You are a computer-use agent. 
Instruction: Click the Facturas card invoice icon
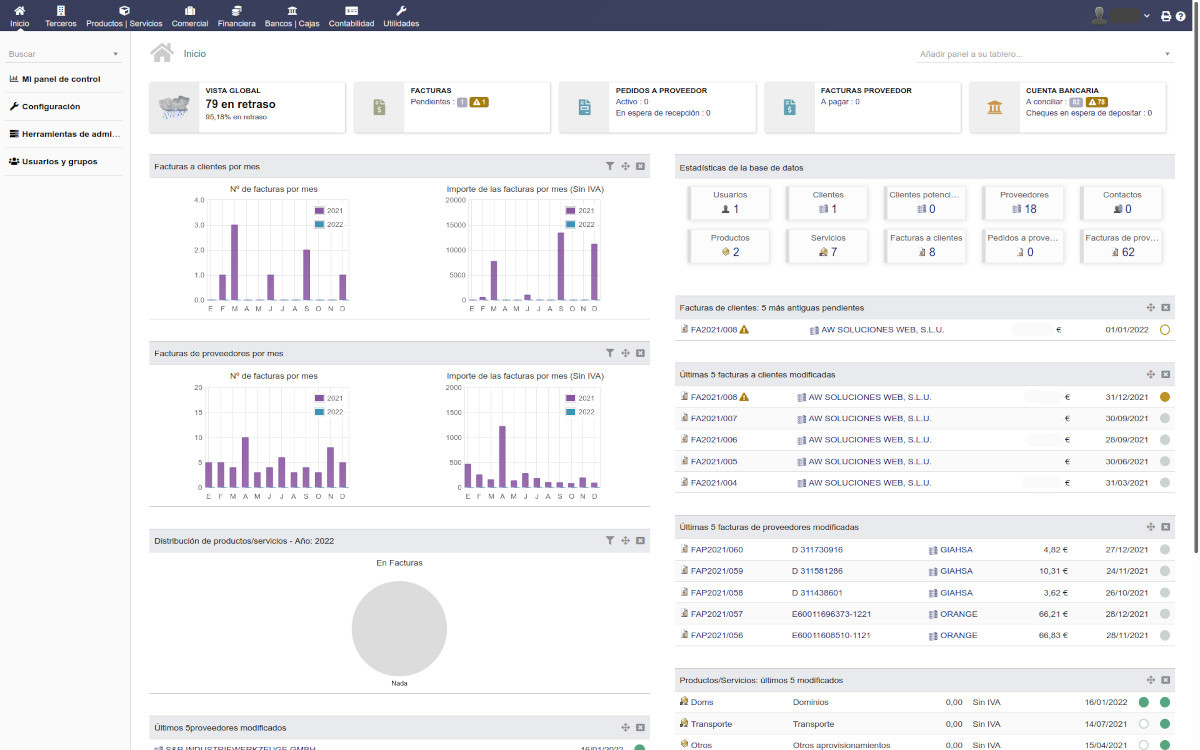point(380,107)
